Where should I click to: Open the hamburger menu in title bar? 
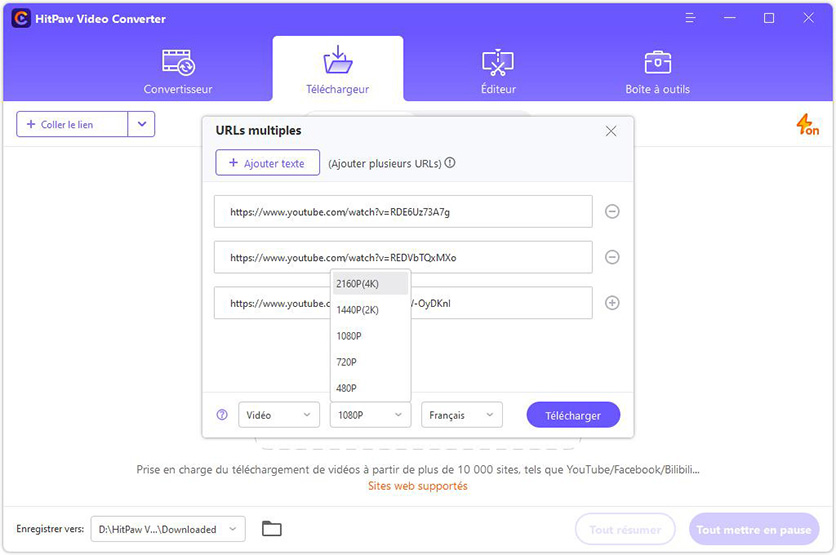pyautogui.click(x=690, y=18)
